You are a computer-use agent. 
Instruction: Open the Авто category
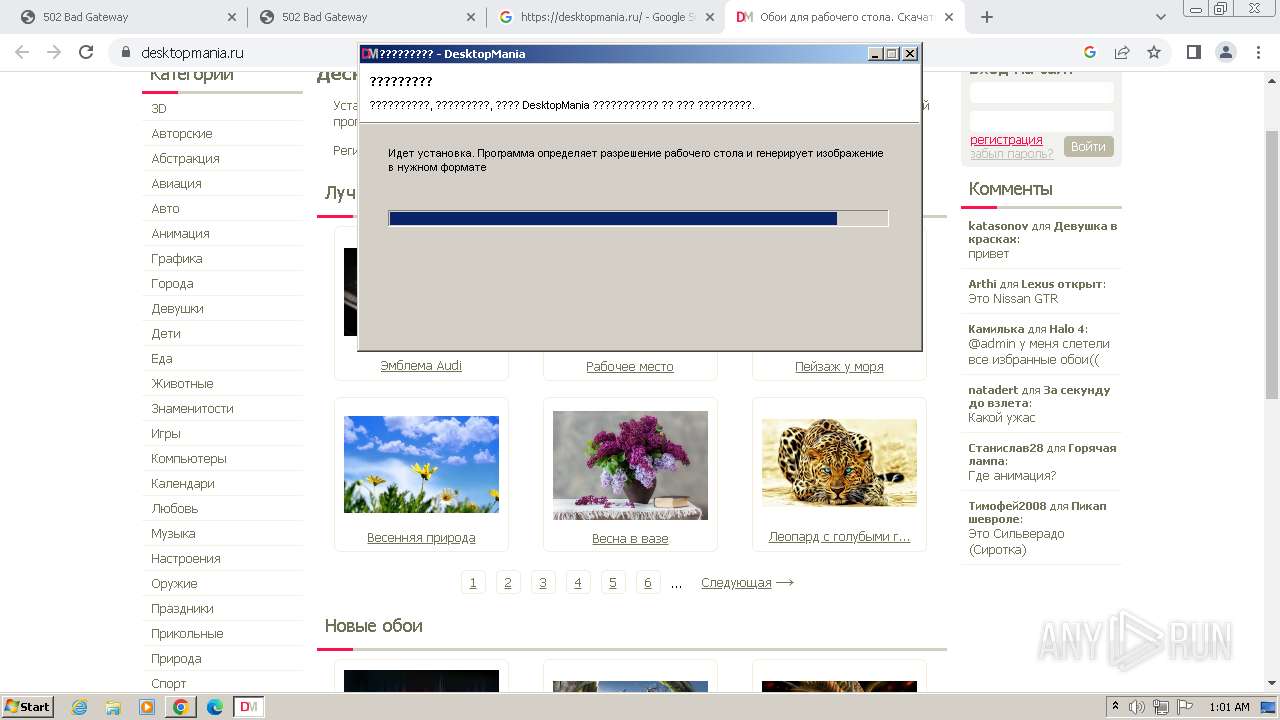point(165,208)
